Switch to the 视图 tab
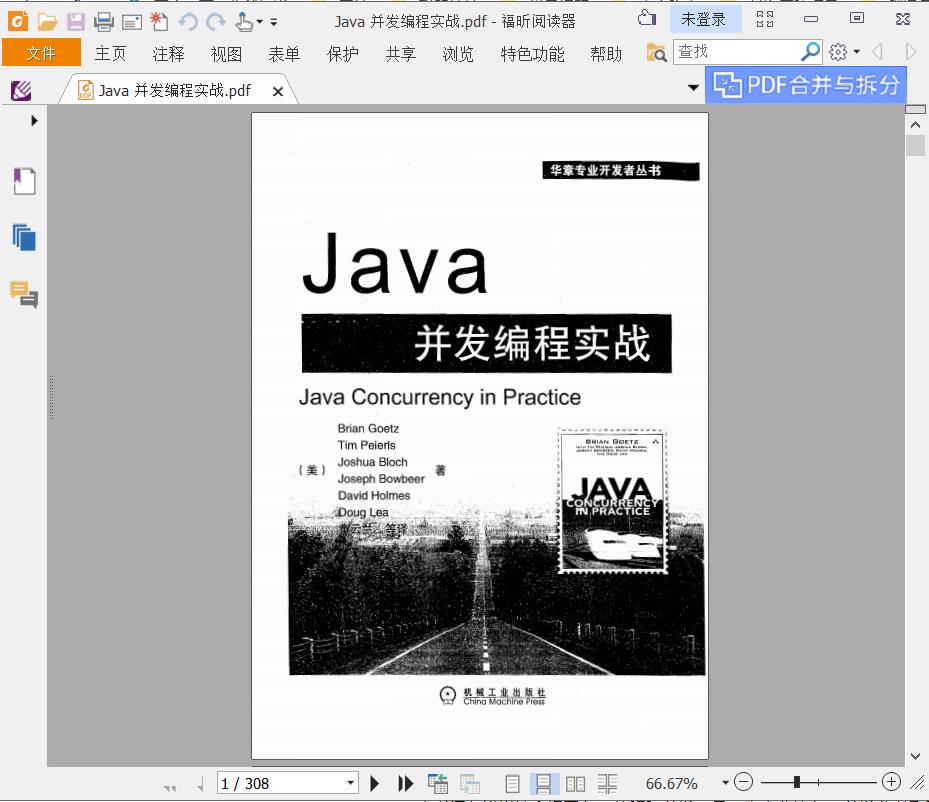The width and height of the screenshot is (929, 802). click(226, 54)
